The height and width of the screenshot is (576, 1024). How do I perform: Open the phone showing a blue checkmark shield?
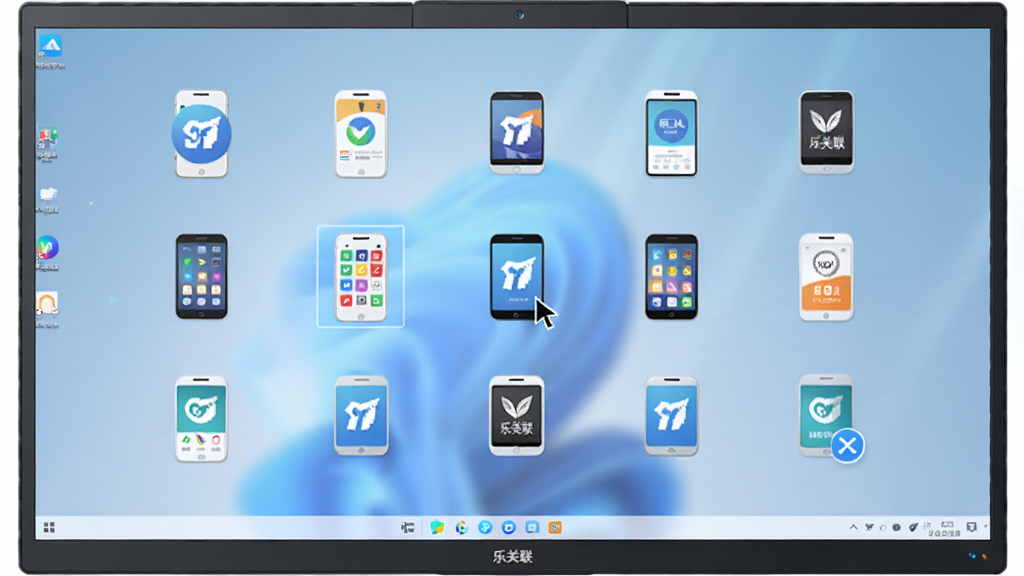click(x=360, y=134)
